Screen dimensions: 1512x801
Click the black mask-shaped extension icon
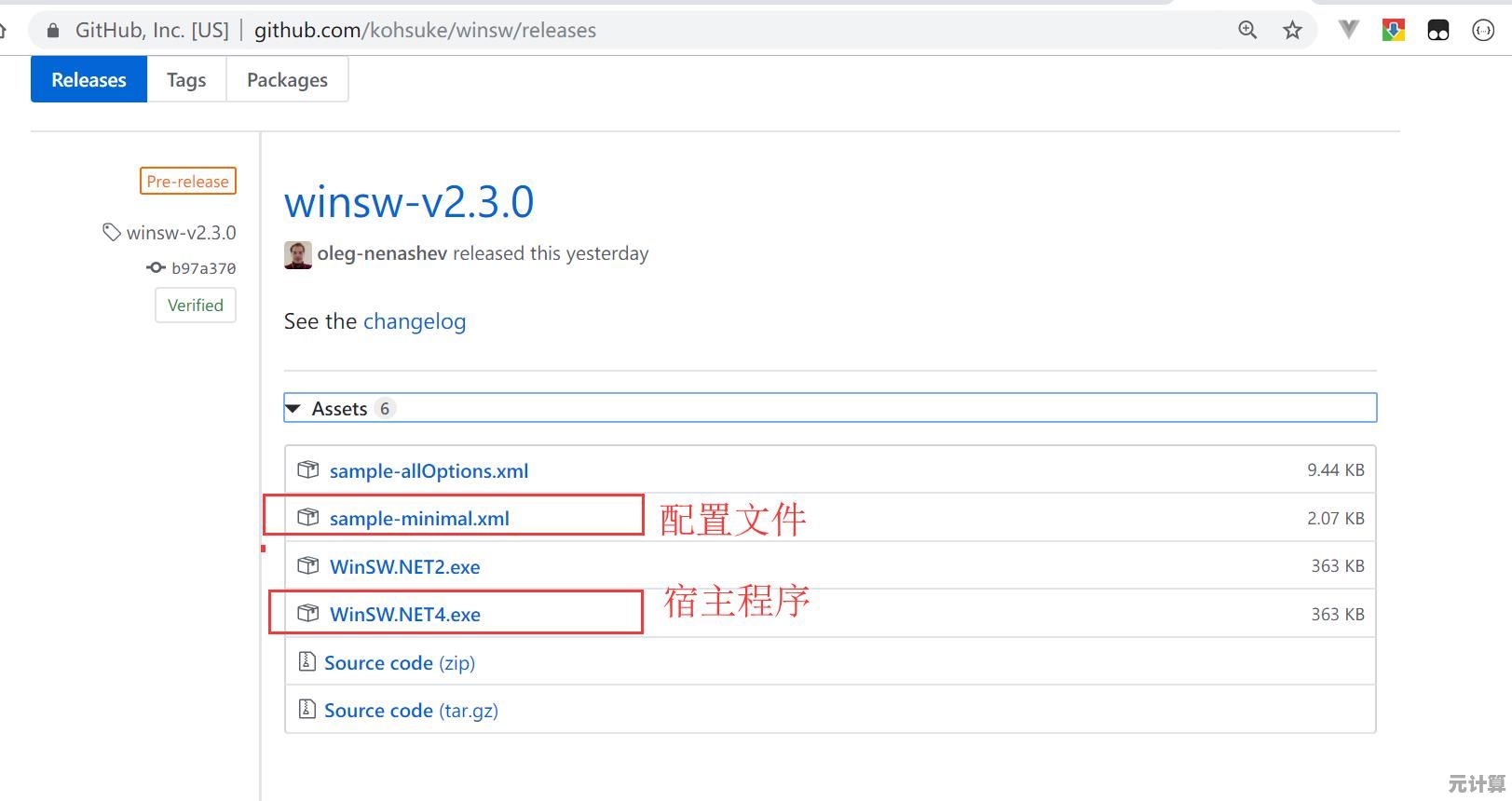pos(1437,30)
